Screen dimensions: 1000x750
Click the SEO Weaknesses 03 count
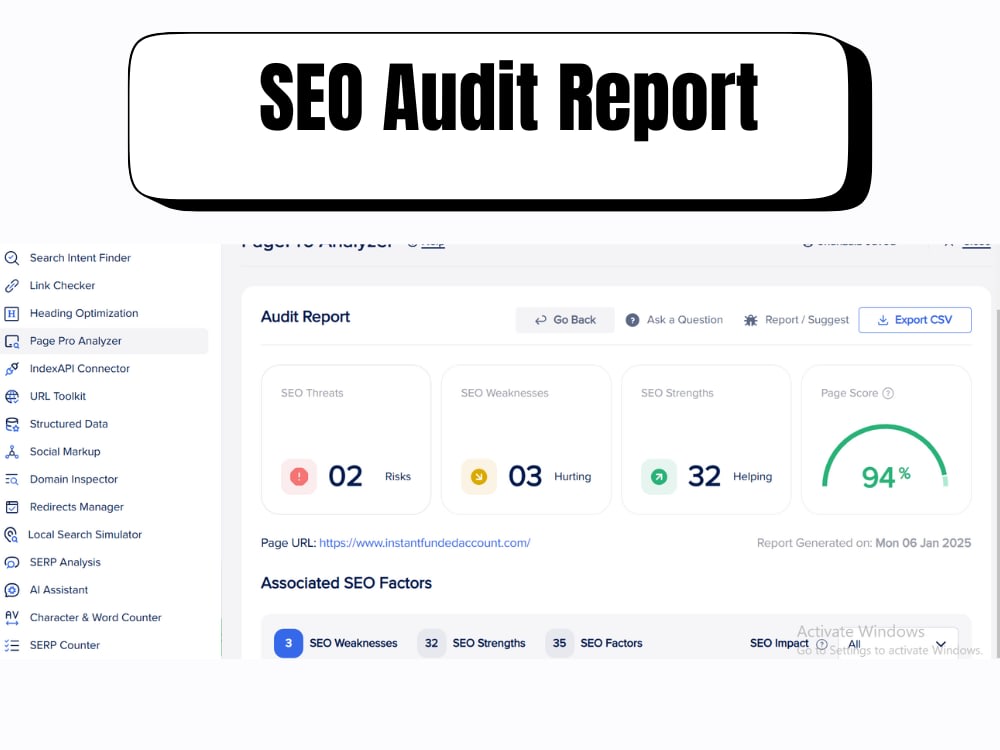[x=525, y=476]
